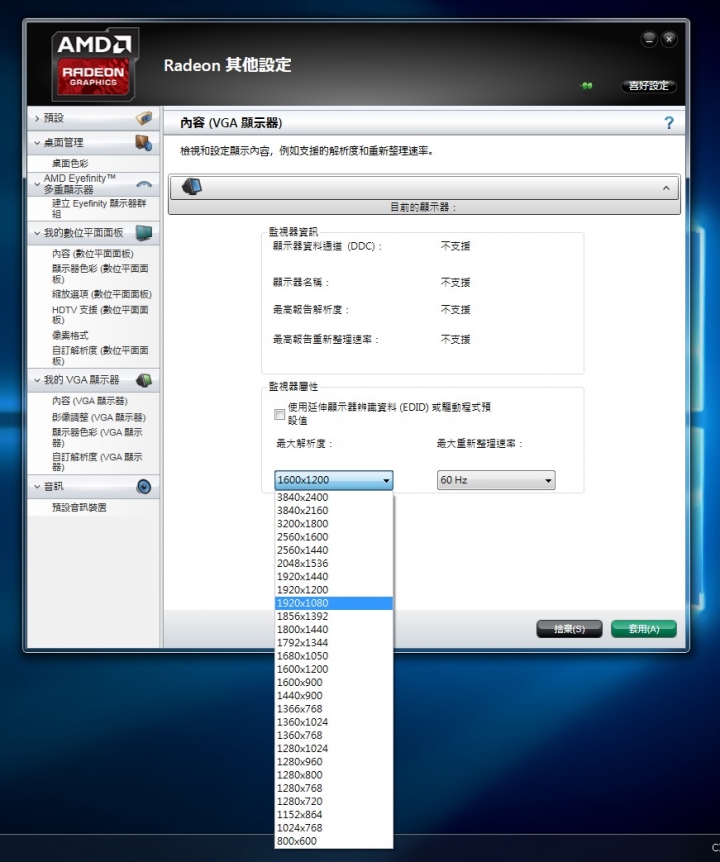The height and width of the screenshot is (862, 720).
Task: Open 建立 Eyefinity 顯示器群組 page
Action: point(99,208)
